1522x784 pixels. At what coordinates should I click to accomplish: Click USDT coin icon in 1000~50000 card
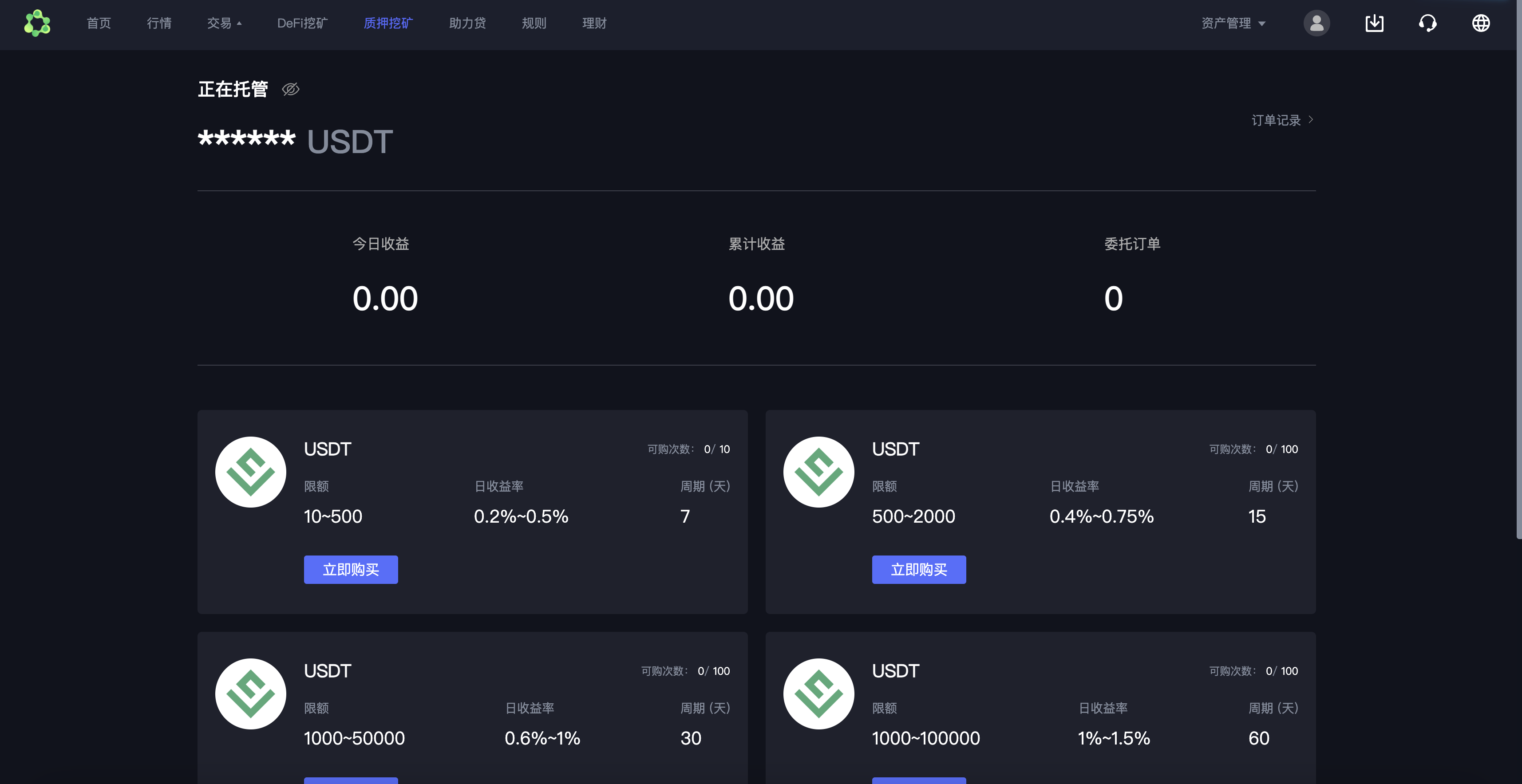pos(250,693)
